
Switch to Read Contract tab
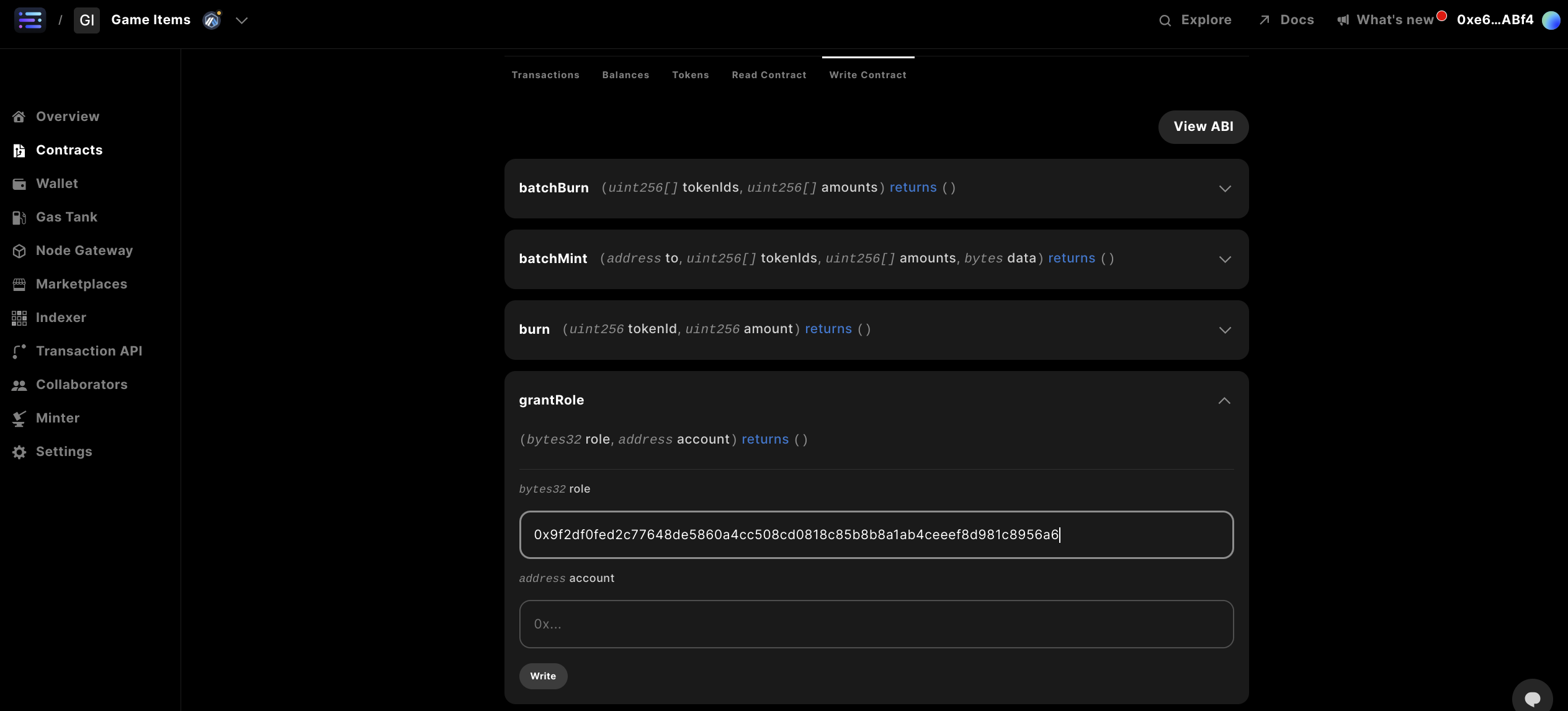[769, 75]
